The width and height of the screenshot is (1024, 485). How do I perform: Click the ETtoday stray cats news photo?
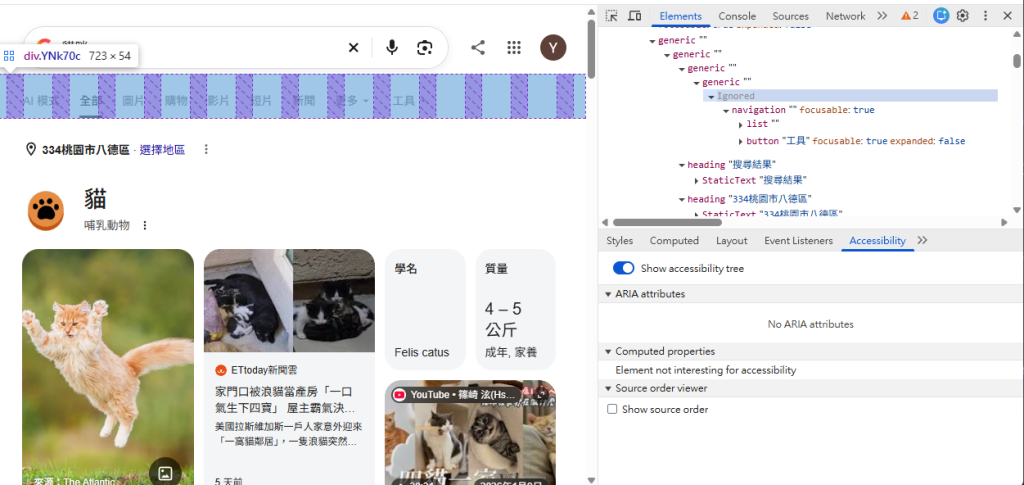pyautogui.click(x=289, y=301)
